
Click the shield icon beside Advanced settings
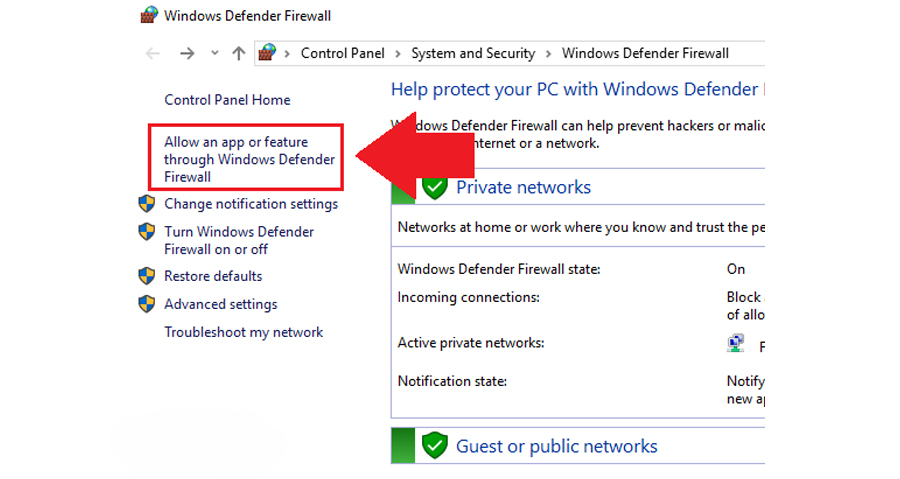click(147, 304)
